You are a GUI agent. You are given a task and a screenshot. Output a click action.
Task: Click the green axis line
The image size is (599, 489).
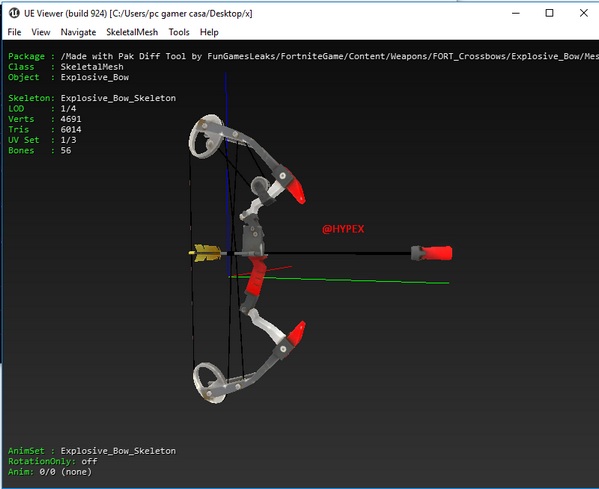click(x=340, y=280)
